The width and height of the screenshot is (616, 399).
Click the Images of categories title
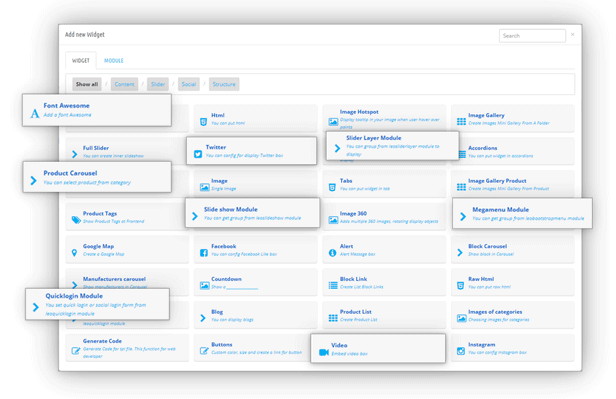click(x=495, y=312)
